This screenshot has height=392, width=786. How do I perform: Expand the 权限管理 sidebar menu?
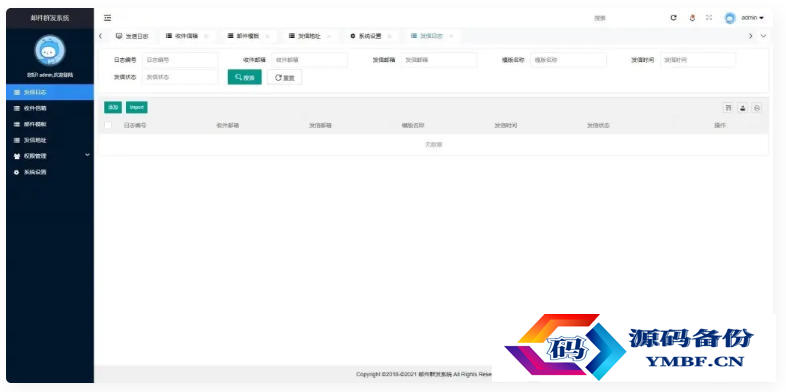click(x=50, y=156)
